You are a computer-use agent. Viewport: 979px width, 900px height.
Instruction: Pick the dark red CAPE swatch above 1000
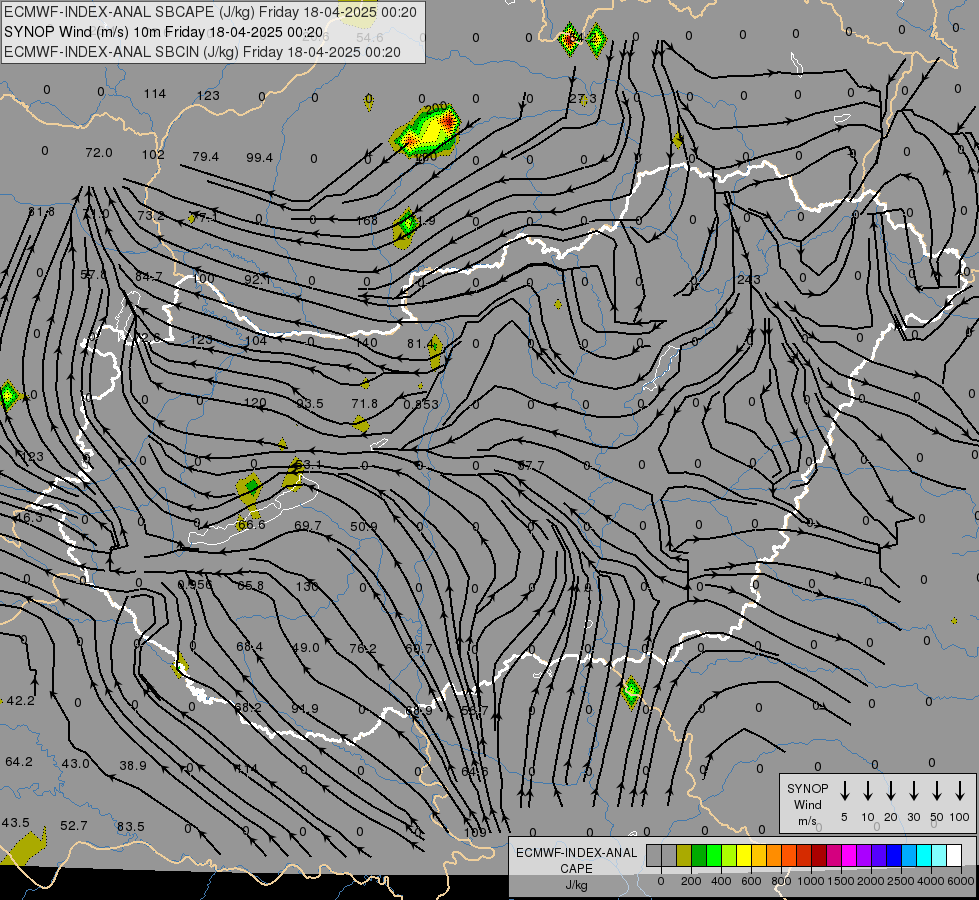coord(819,855)
